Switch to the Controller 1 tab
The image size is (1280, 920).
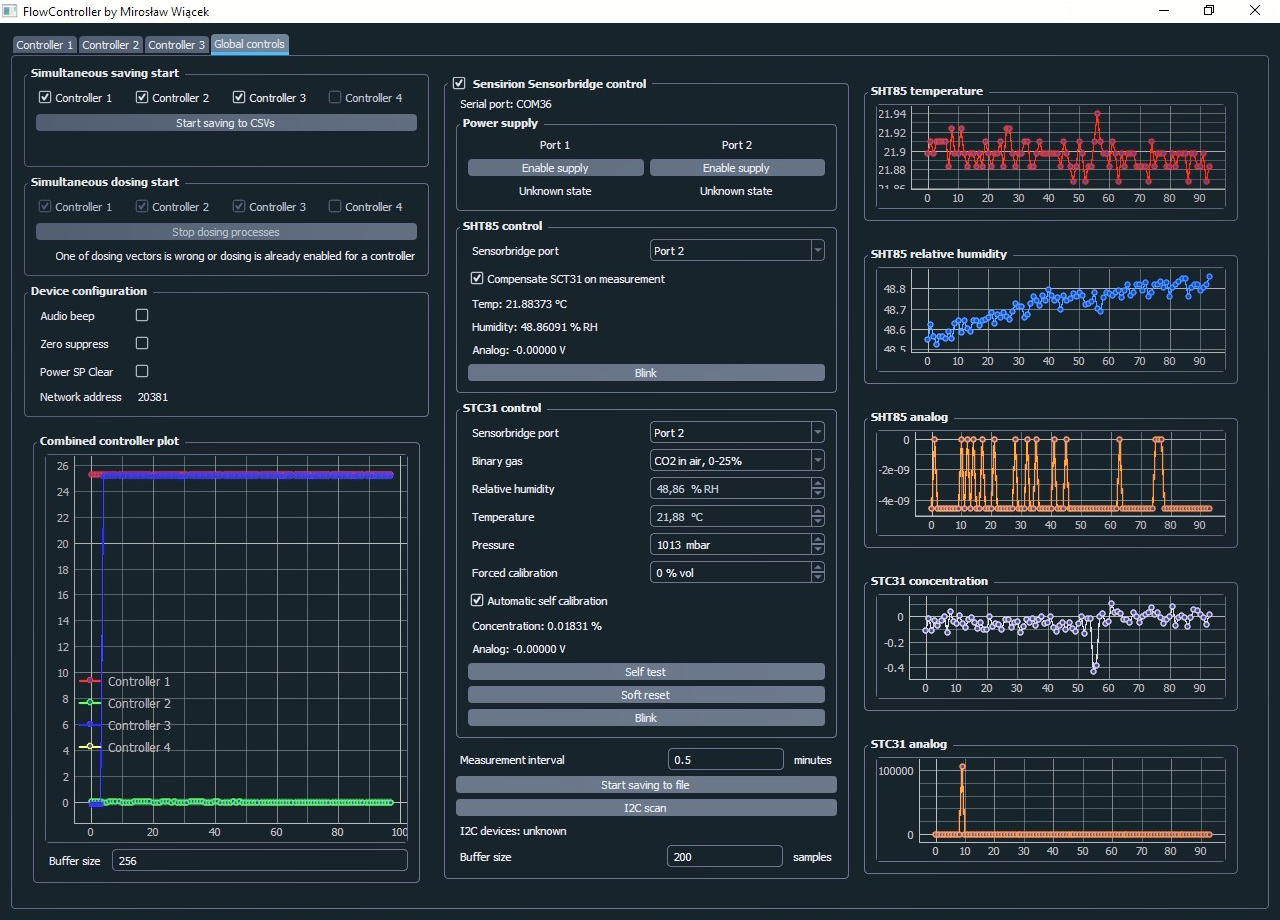pos(44,45)
